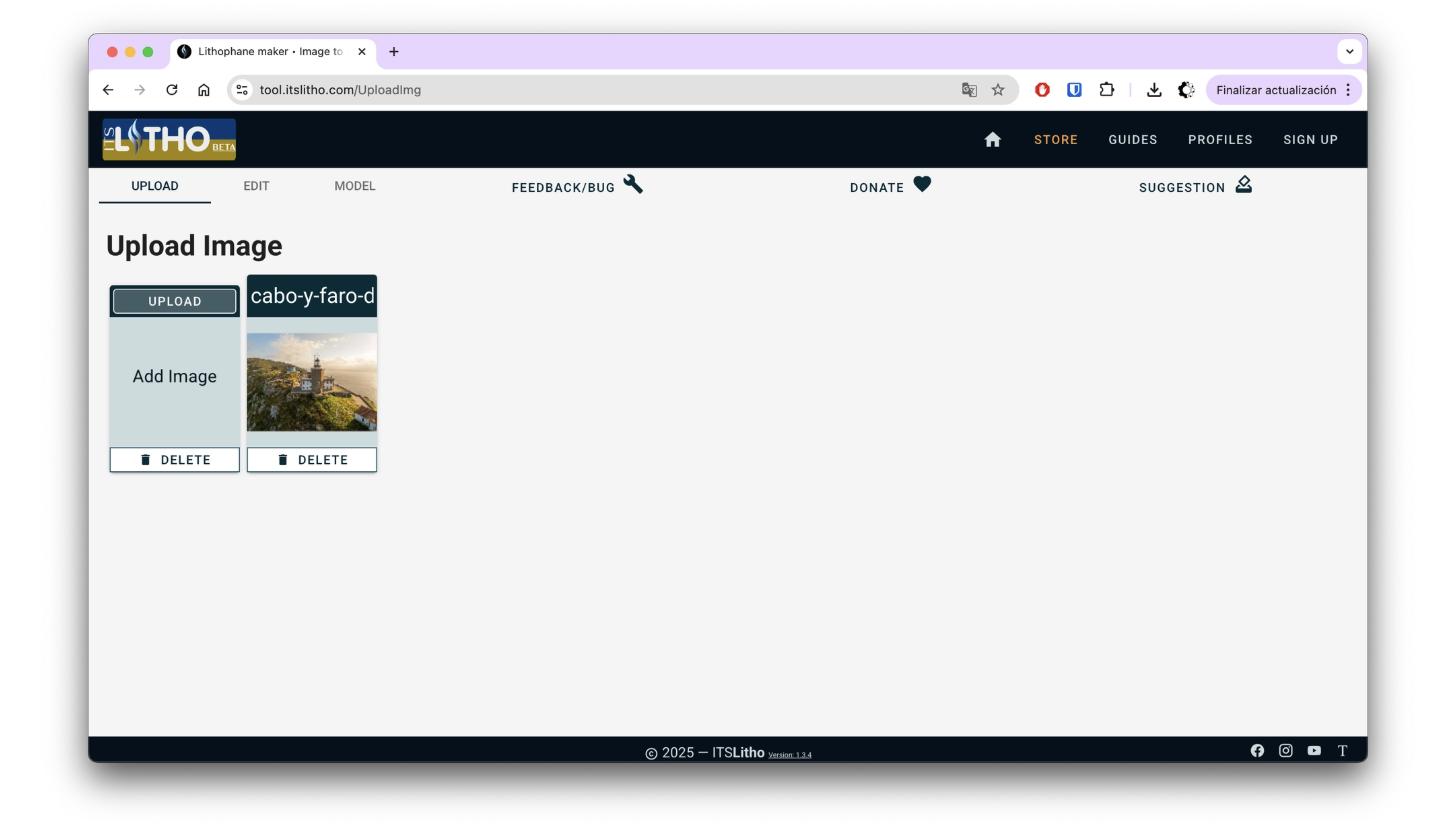Delete the empty Add Image card

click(x=175, y=460)
